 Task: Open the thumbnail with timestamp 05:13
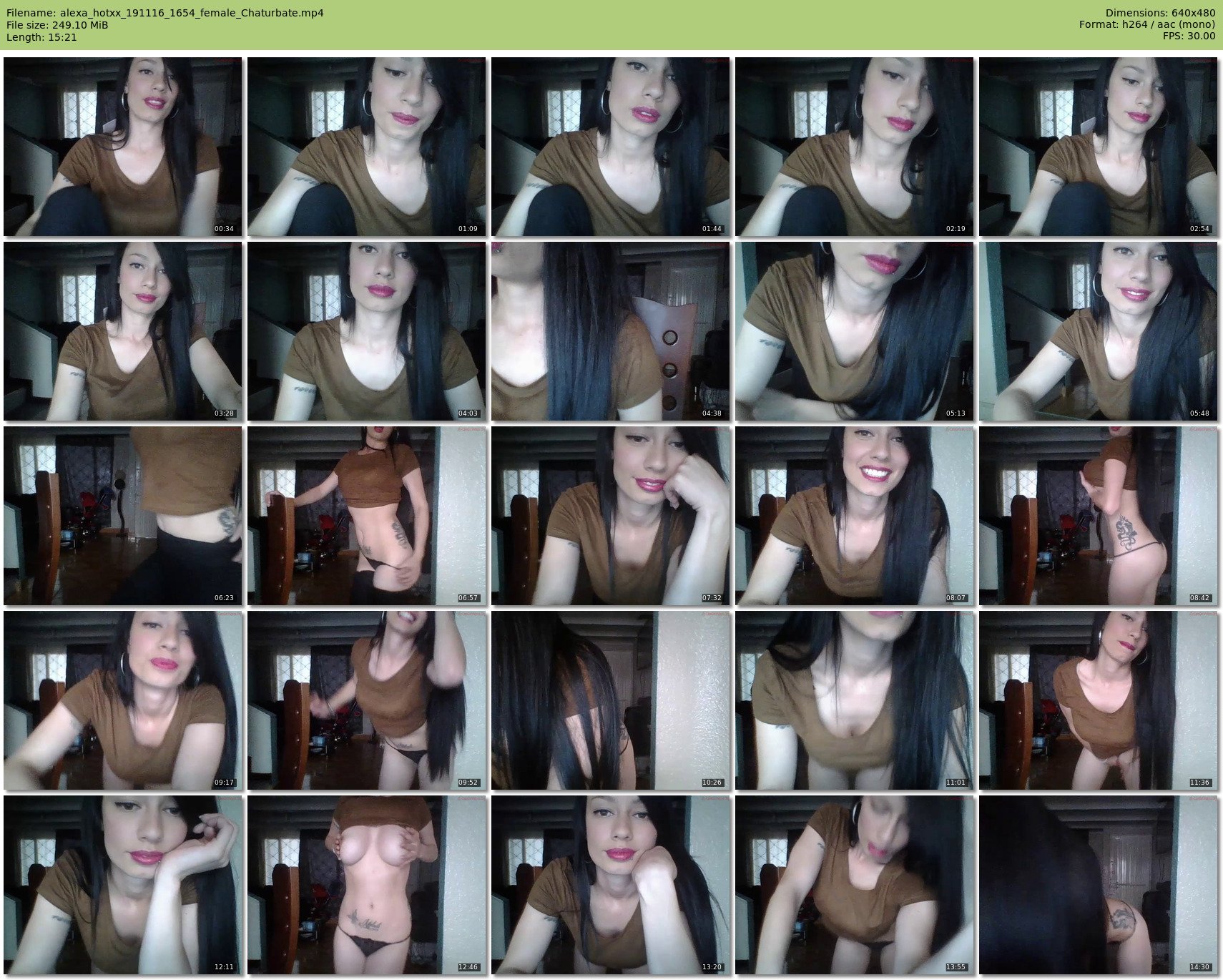(x=855, y=331)
